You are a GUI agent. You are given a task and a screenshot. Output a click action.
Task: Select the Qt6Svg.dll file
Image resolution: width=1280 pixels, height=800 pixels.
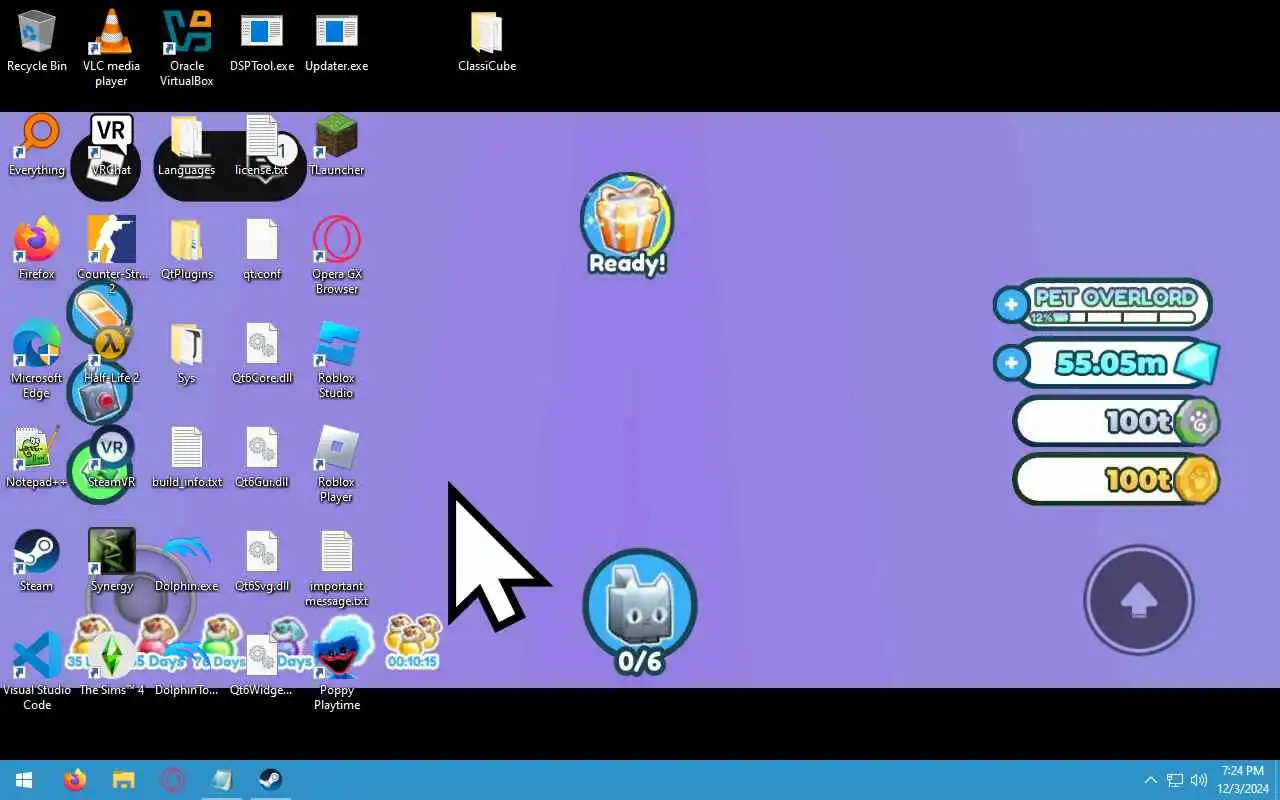[262, 562]
